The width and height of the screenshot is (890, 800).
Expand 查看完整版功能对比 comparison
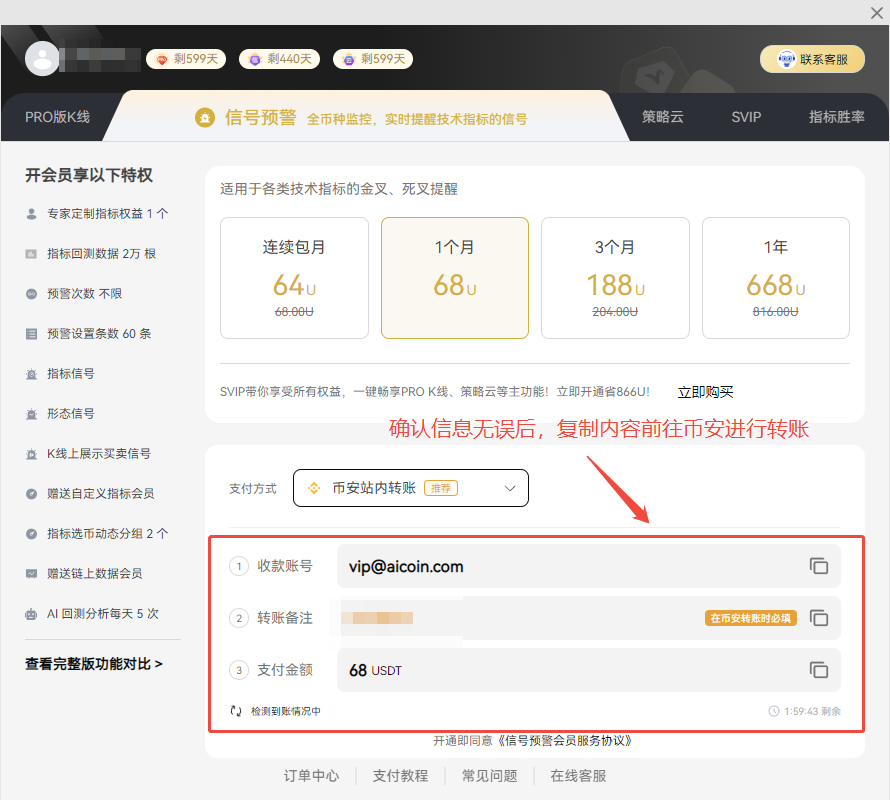pos(94,664)
